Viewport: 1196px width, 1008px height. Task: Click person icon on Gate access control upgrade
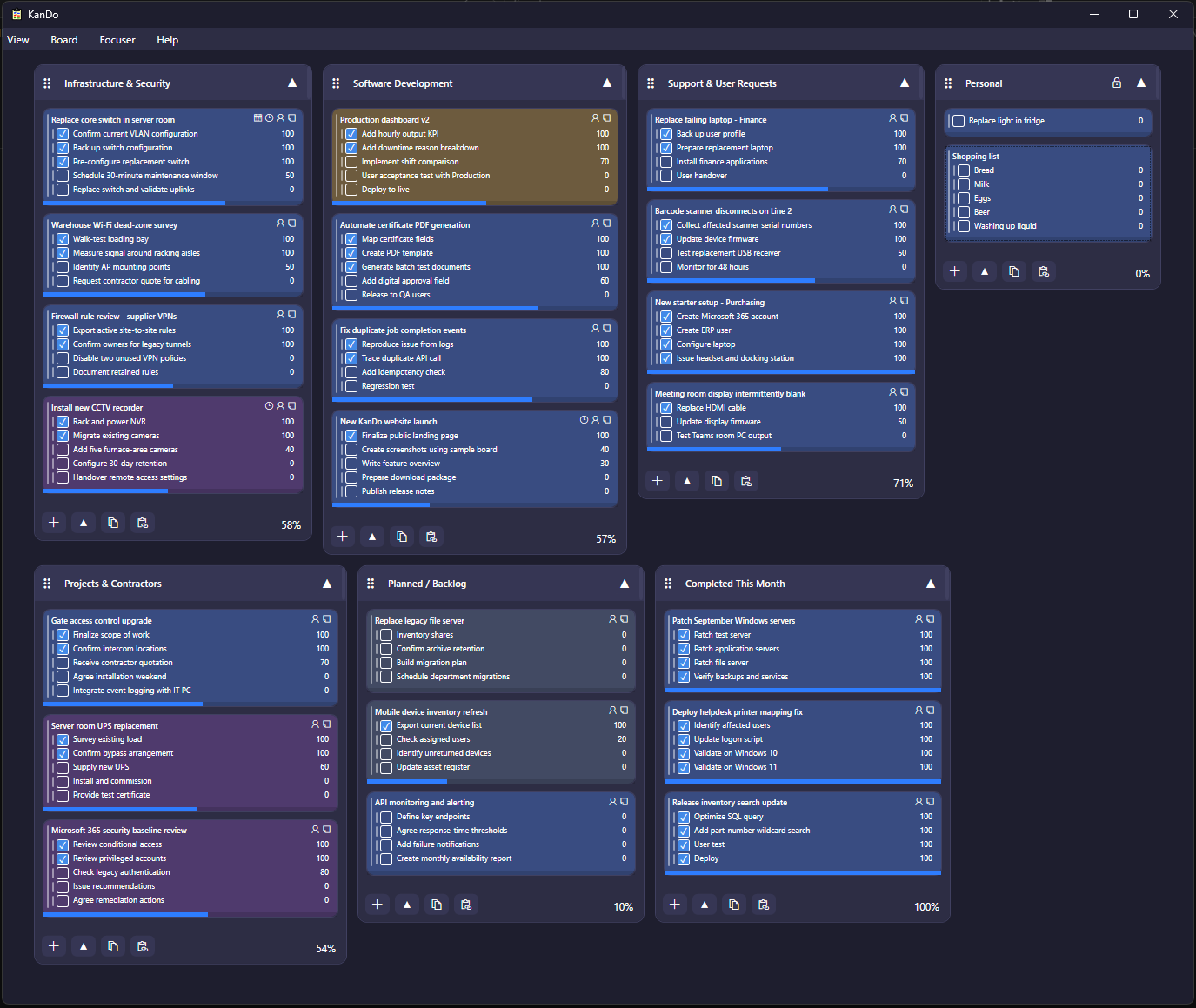coord(316,619)
